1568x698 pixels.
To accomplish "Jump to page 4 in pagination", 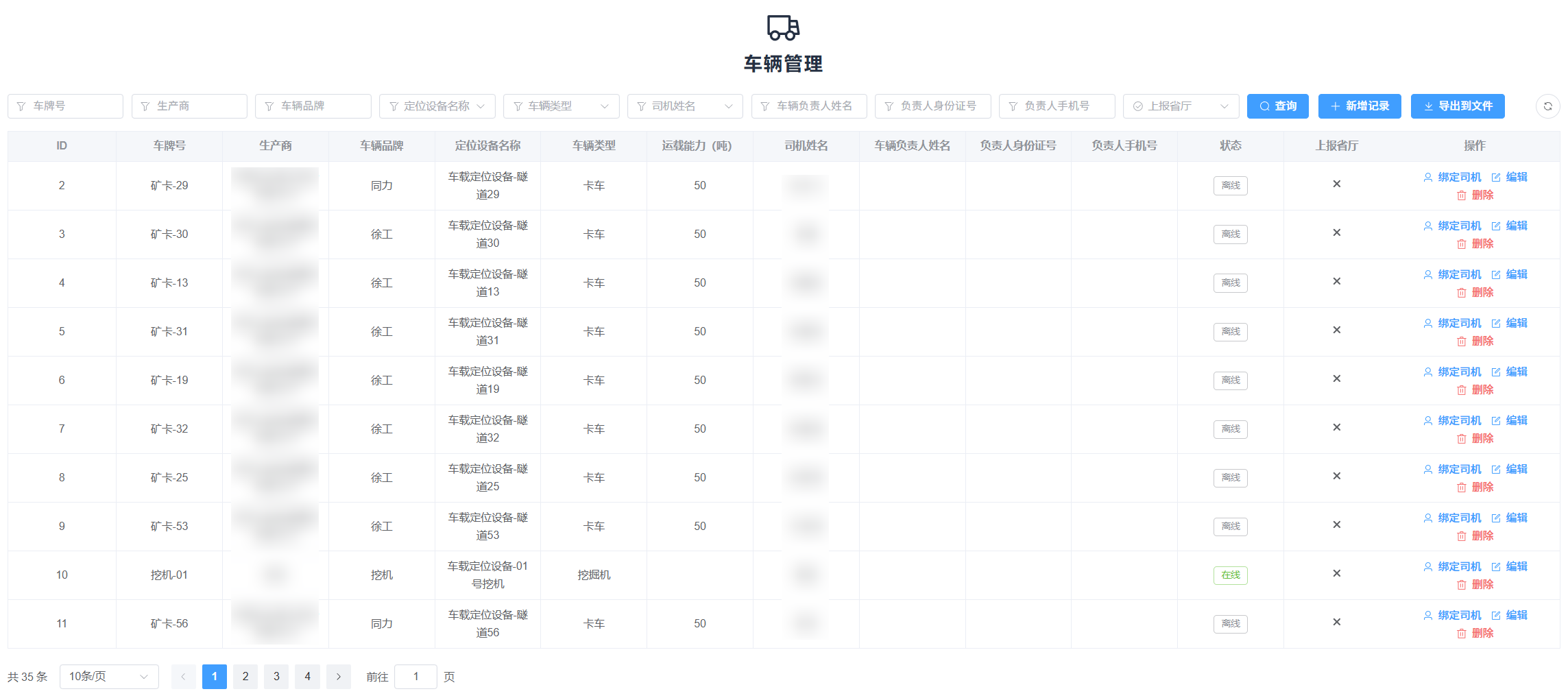I will [x=307, y=677].
